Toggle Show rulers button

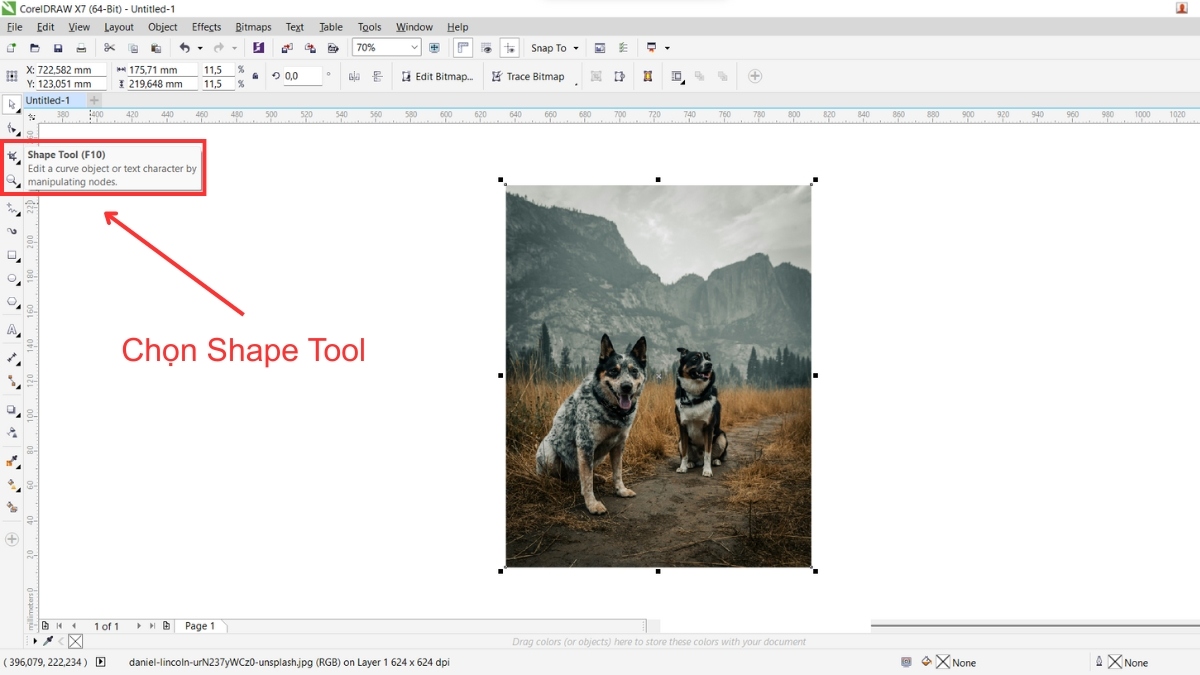coord(463,48)
